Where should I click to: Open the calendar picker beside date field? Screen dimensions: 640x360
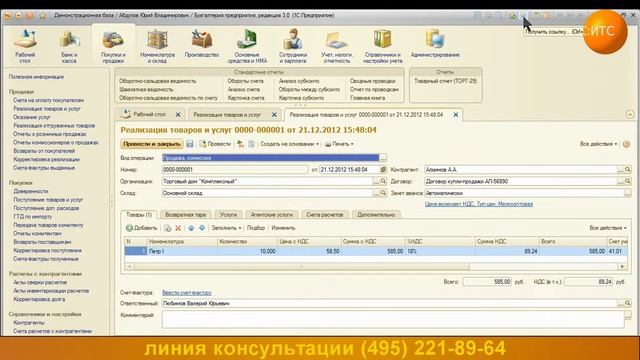[x=383, y=169]
